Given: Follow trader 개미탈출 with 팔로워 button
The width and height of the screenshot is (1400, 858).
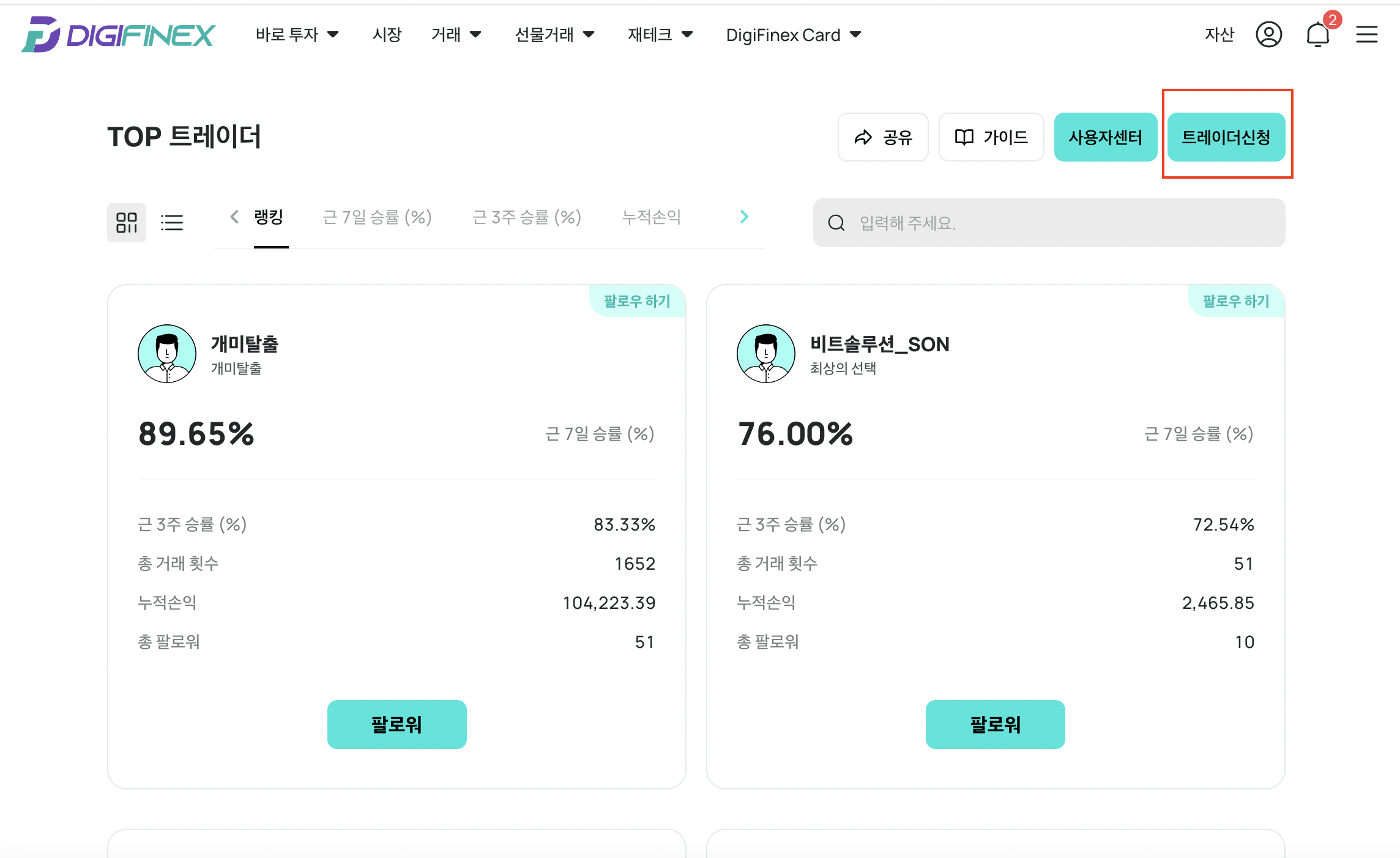Looking at the screenshot, I should click(397, 725).
